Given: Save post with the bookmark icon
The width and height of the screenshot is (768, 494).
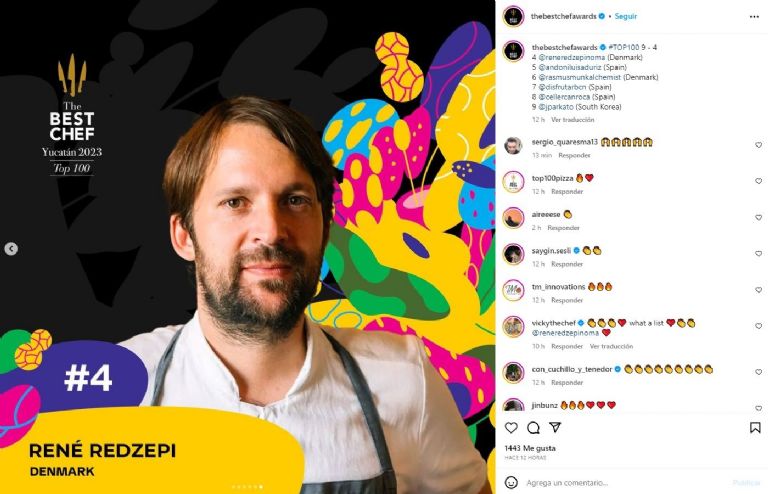Looking at the screenshot, I should 755,427.
